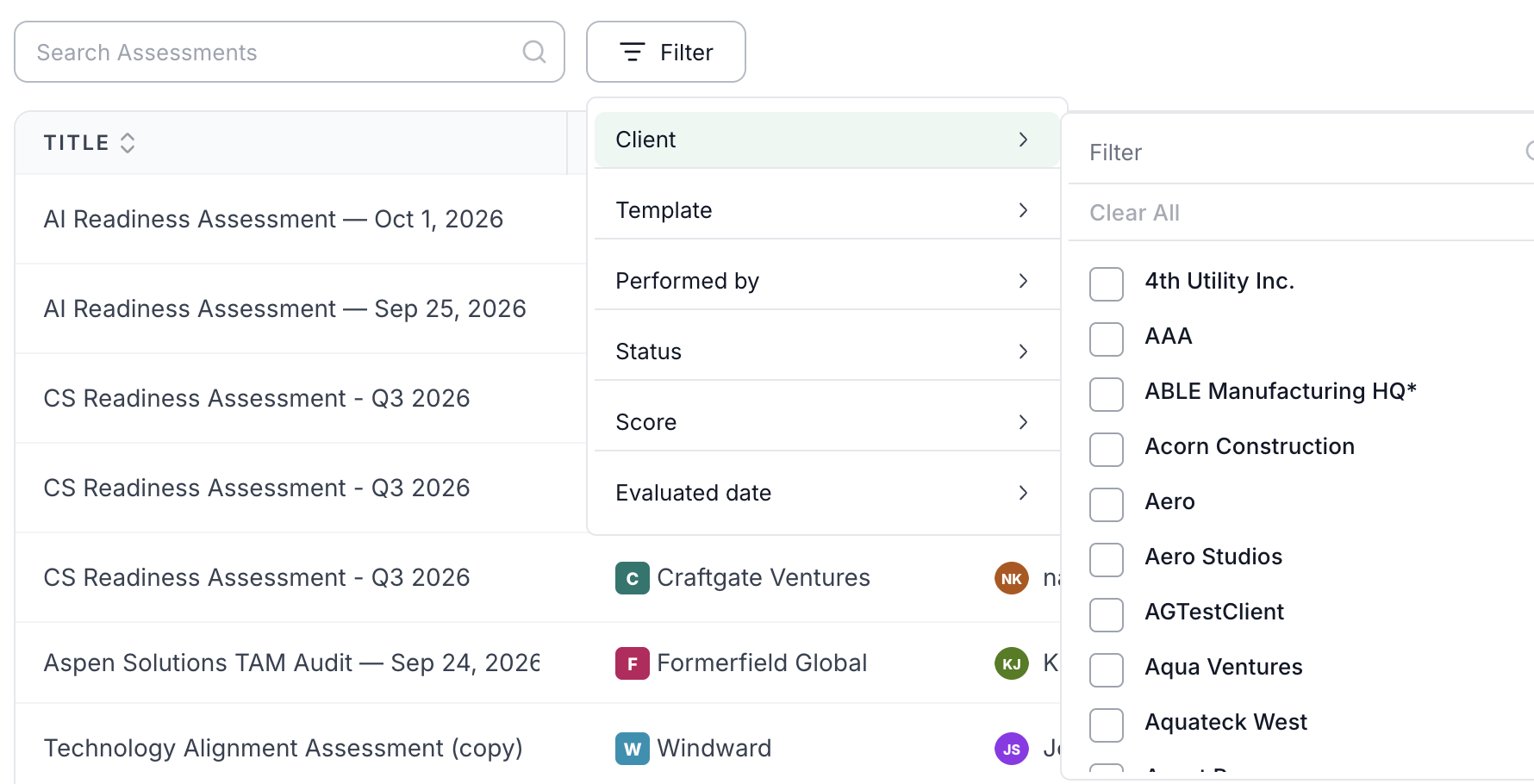Viewport: 1534px width, 784px height.
Task: Expand the Template submenu chevron
Action: (1023, 210)
